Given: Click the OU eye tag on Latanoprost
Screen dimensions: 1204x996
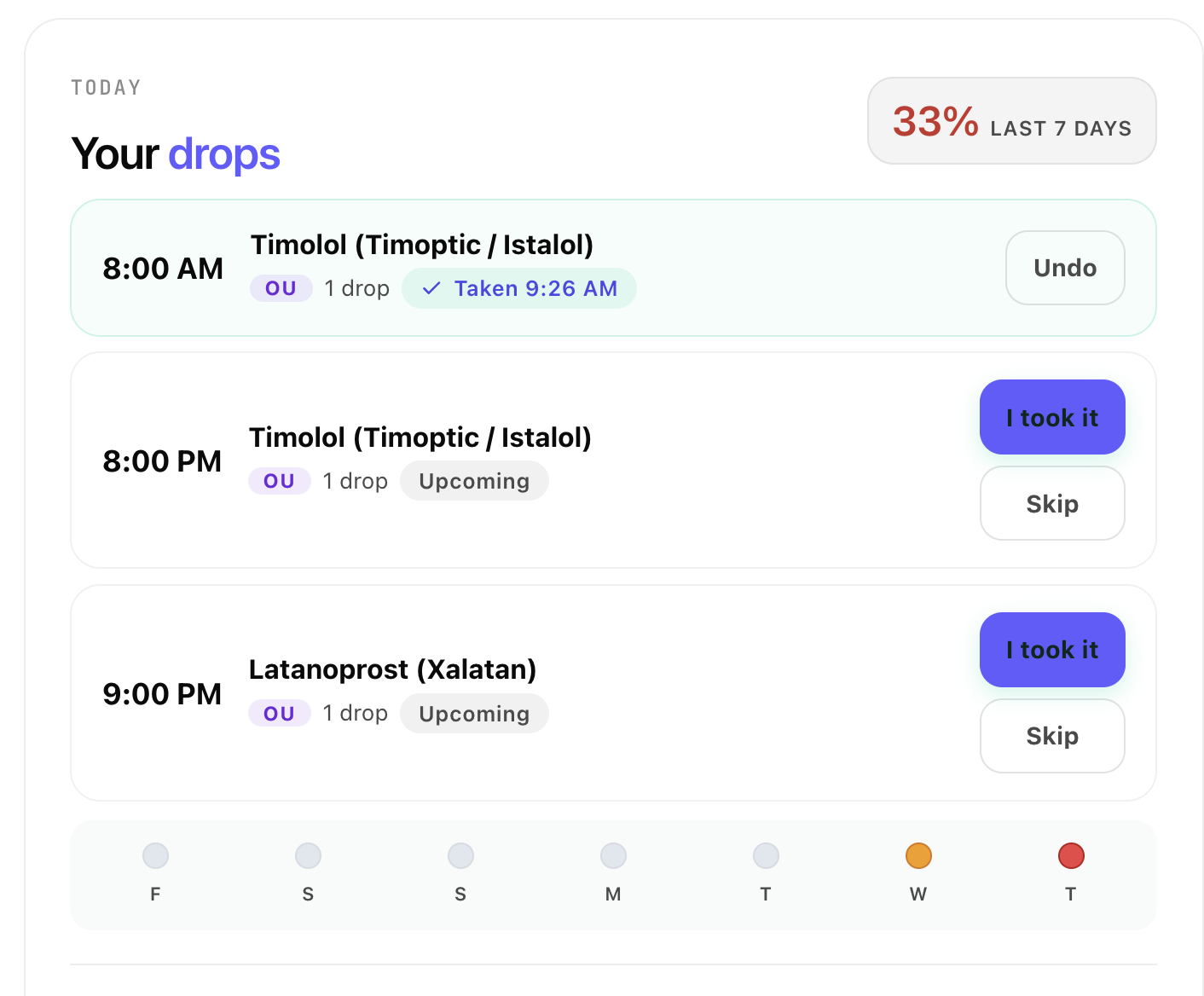Looking at the screenshot, I should point(279,714).
